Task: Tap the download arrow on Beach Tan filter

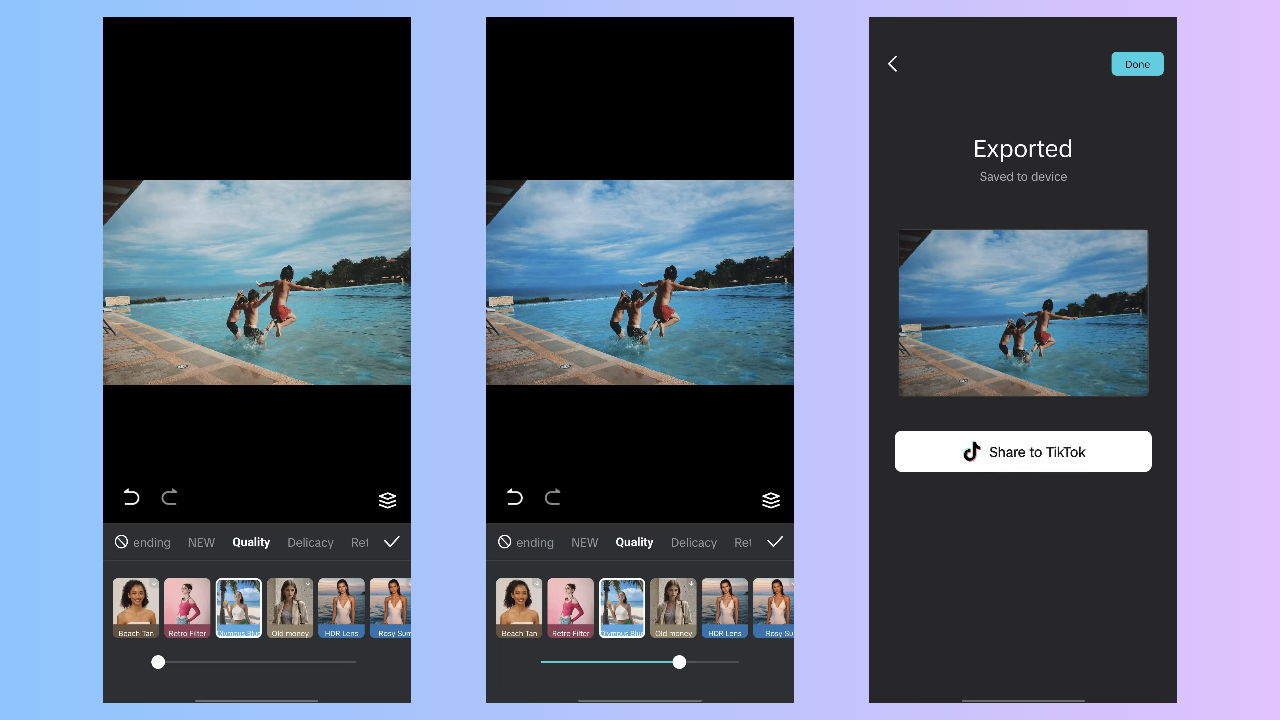Action: 537,583
